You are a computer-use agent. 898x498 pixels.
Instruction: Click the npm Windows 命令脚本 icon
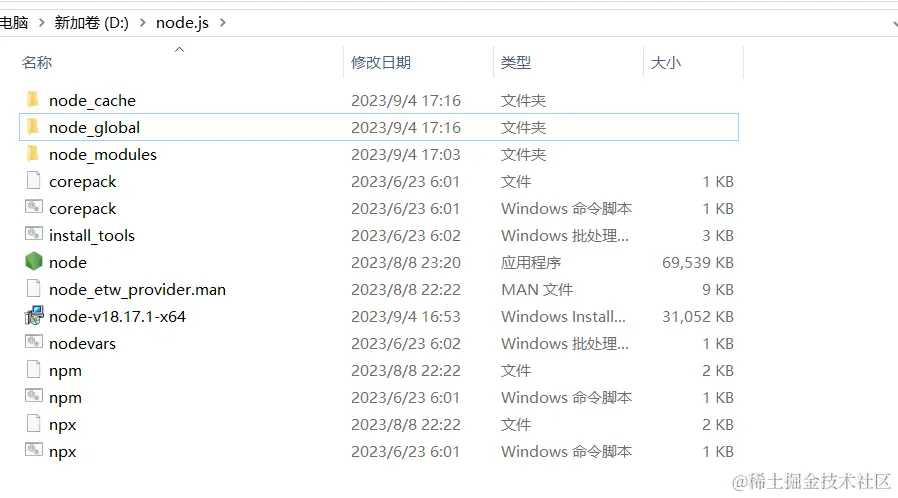coord(33,396)
